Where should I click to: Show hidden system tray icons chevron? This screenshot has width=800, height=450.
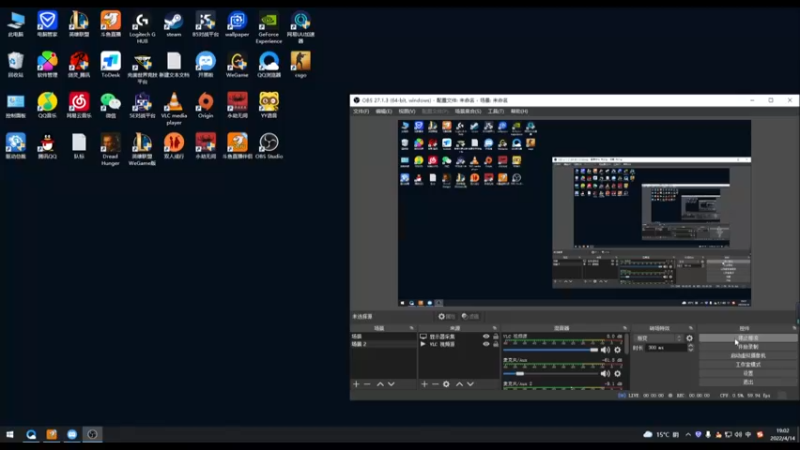tap(688, 435)
